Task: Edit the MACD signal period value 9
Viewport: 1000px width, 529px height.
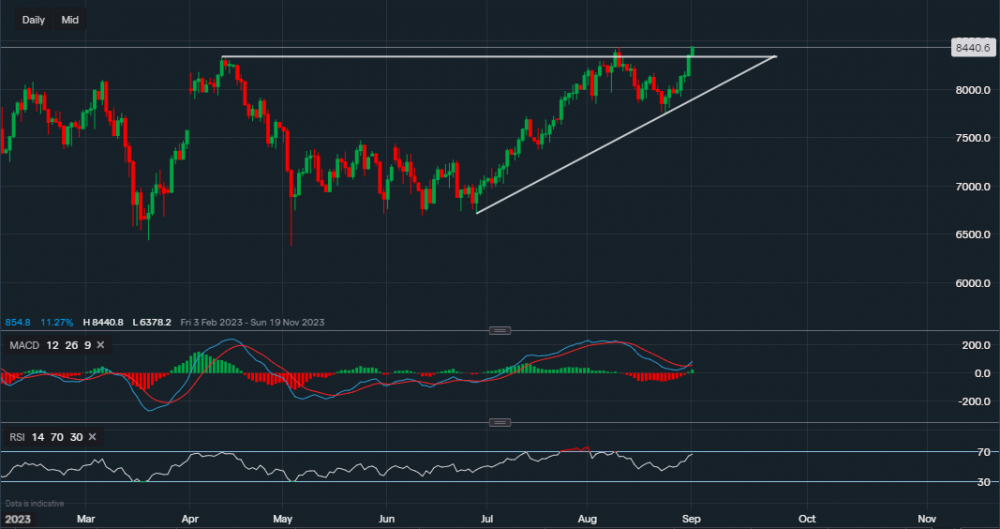Action: [x=86, y=345]
